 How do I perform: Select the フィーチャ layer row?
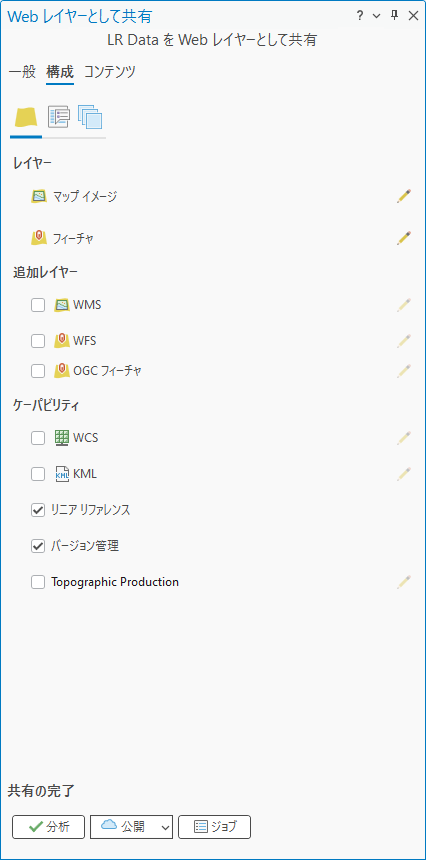tap(213, 238)
